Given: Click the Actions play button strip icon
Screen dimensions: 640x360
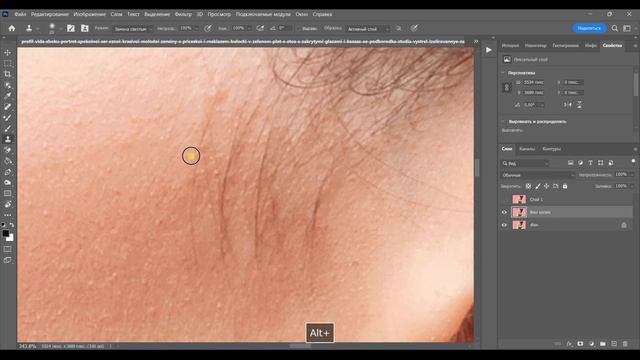Looking at the screenshot, I should [489, 50].
